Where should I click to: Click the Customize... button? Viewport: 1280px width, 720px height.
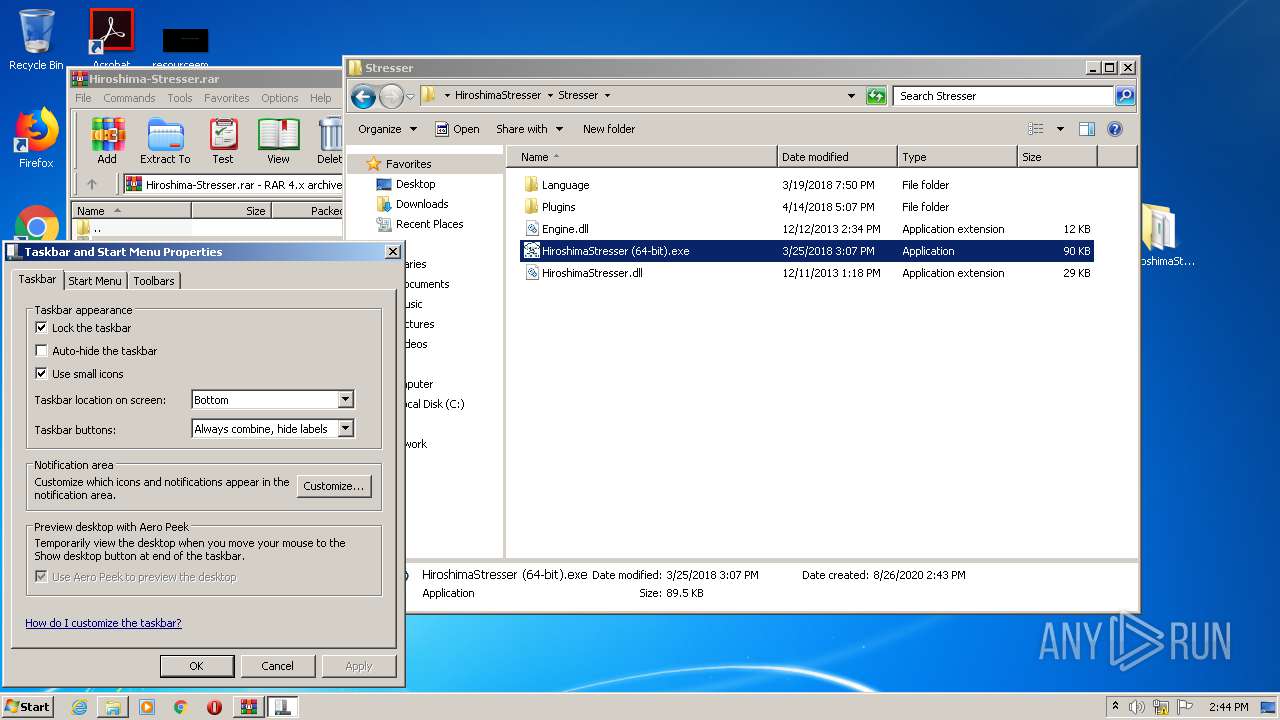[334, 486]
